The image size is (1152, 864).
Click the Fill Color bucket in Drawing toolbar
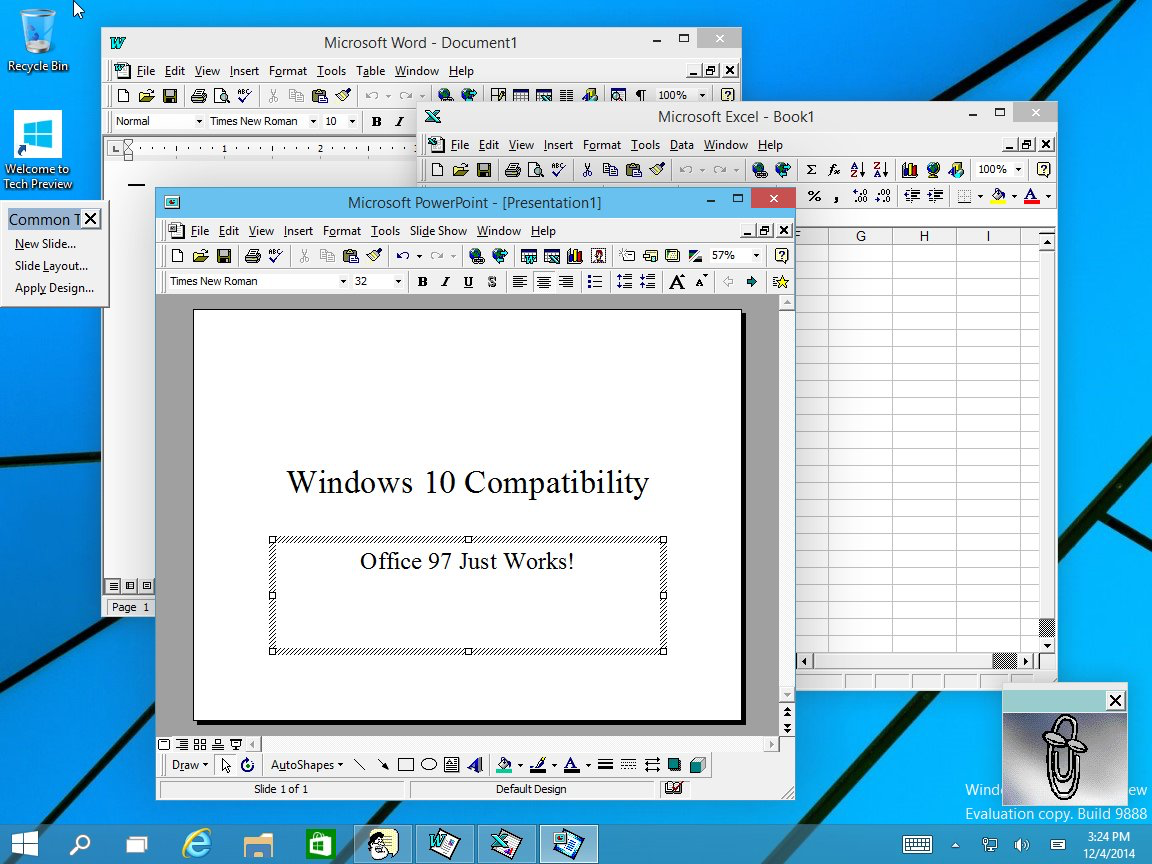coord(504,765)
